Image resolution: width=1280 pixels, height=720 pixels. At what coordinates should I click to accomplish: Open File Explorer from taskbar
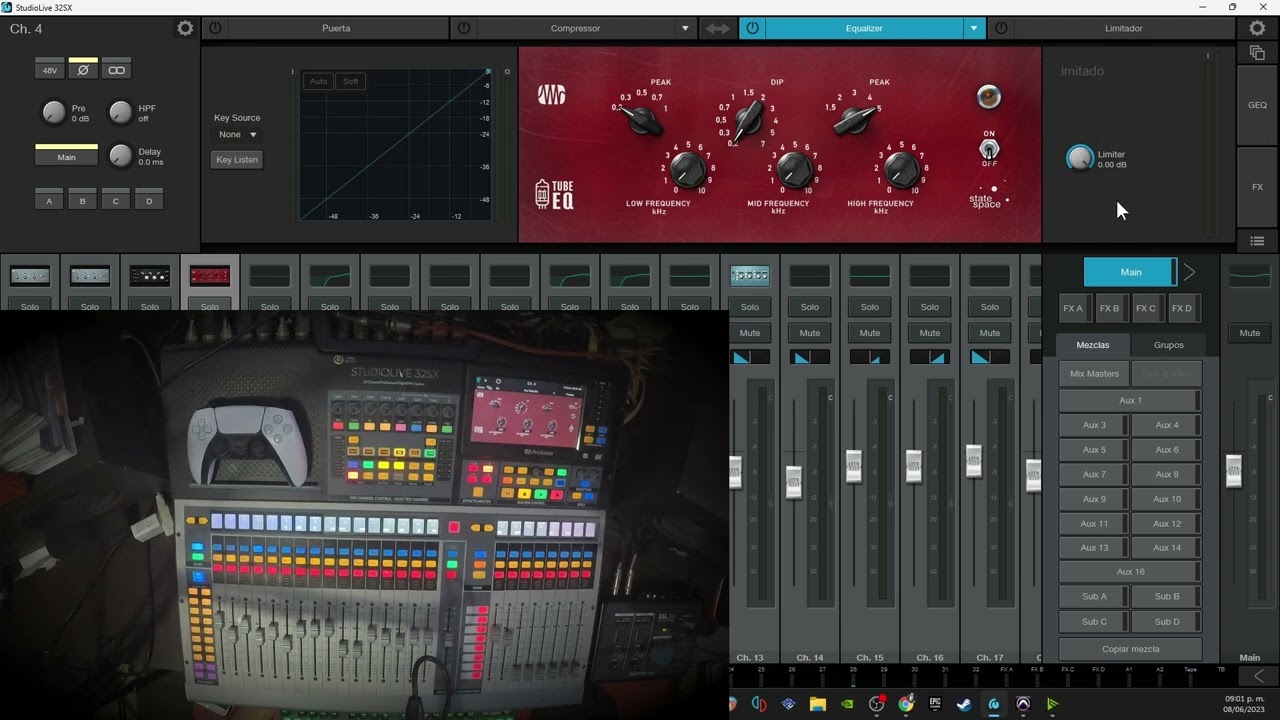(818, 704)
